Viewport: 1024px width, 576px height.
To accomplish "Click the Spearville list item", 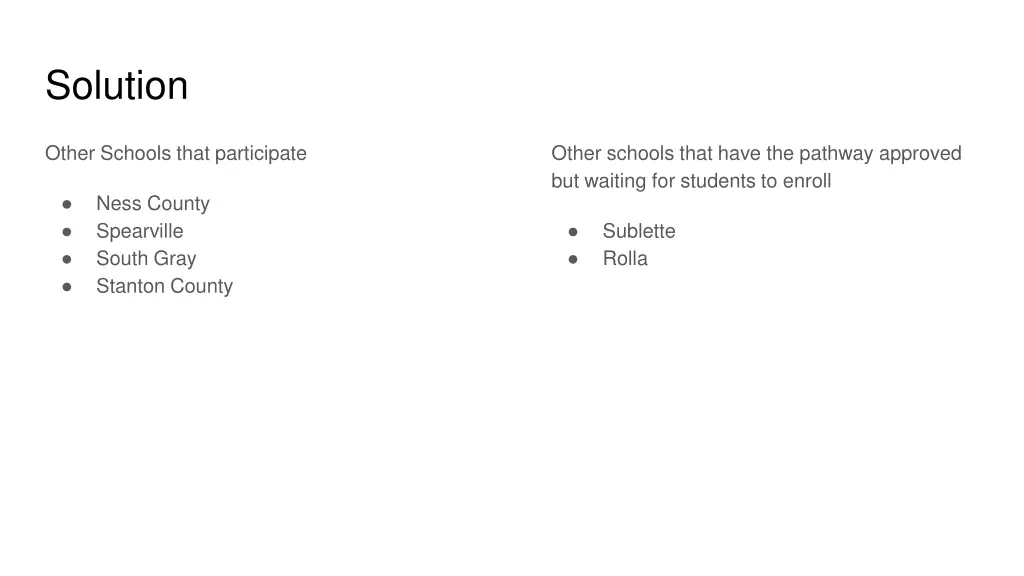I will [140, 231].
